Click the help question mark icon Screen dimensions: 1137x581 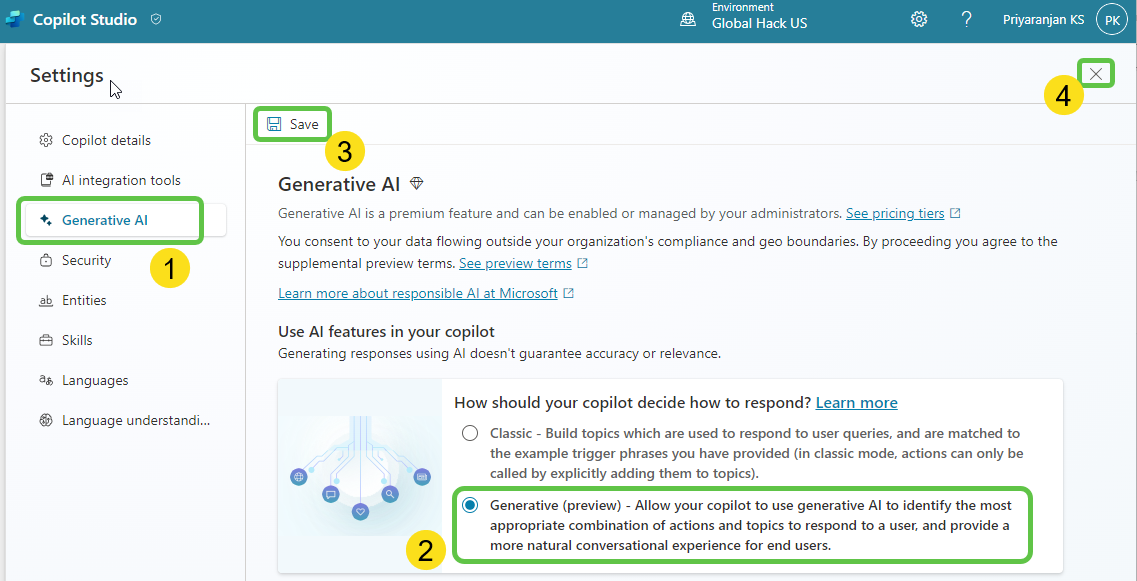[966, 18]
